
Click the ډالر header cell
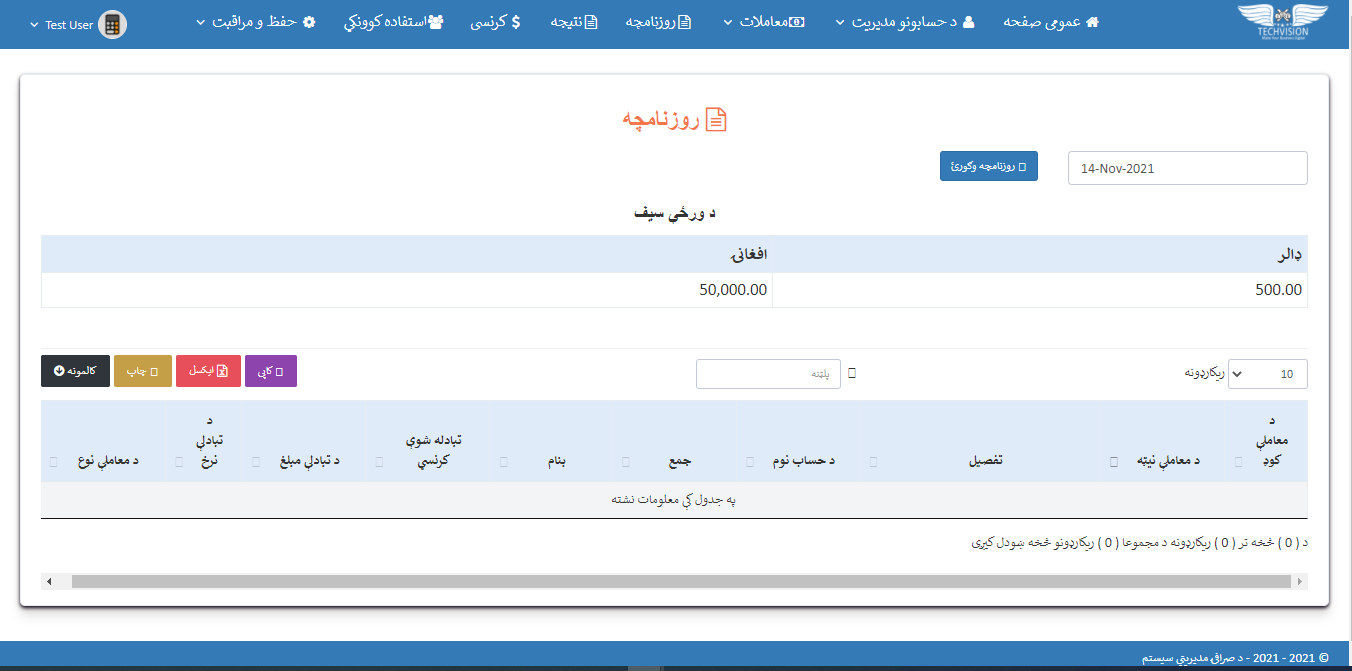coord(1040,254)
